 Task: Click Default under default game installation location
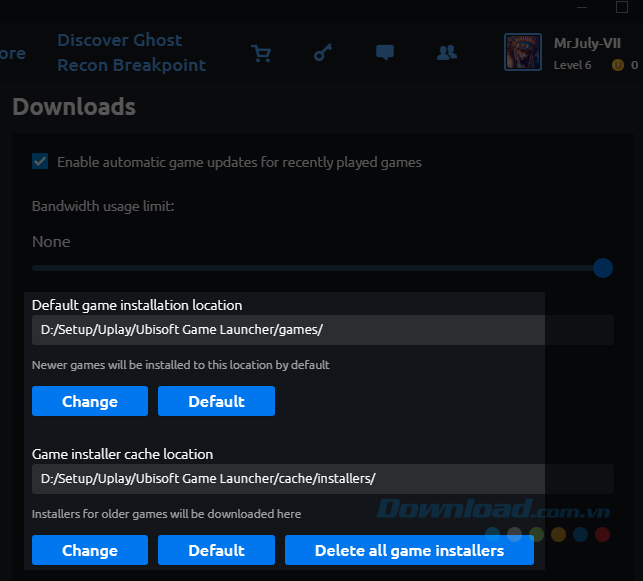click(x=217, y=401)
